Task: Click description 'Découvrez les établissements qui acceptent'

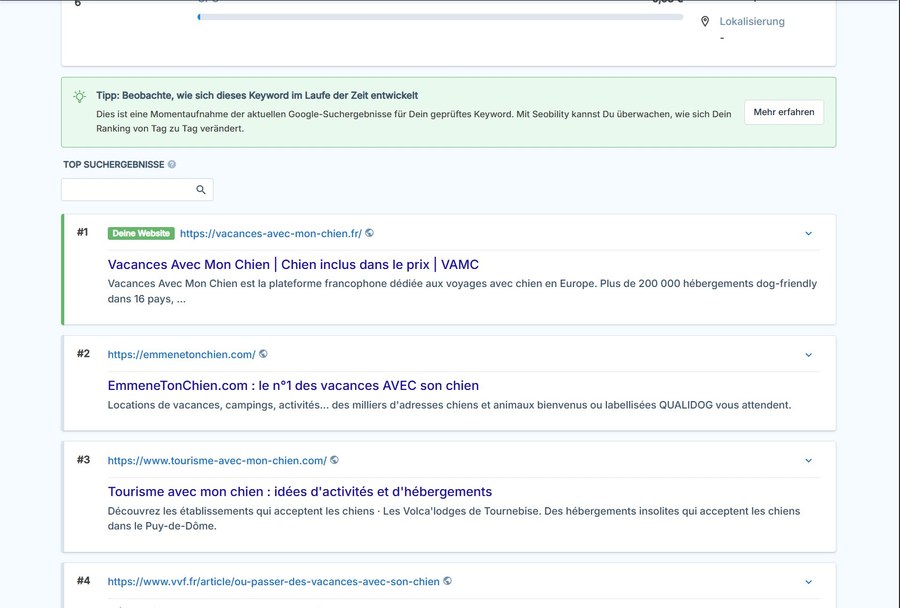Action: 453,518
